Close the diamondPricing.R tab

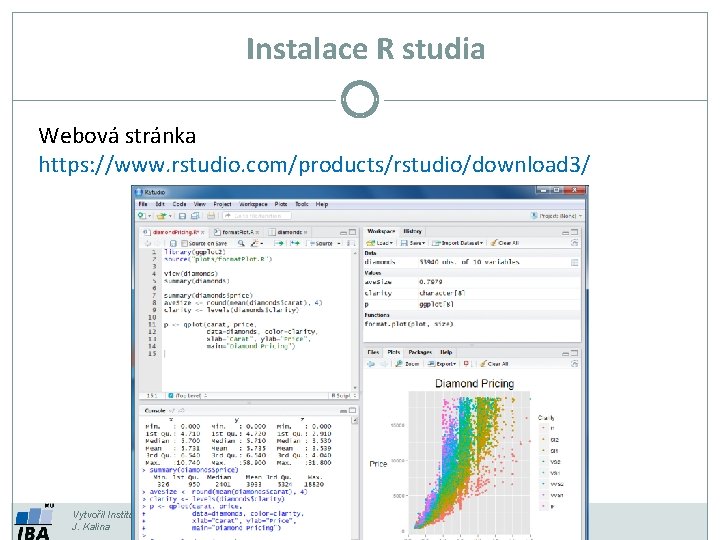pos(202,232)
